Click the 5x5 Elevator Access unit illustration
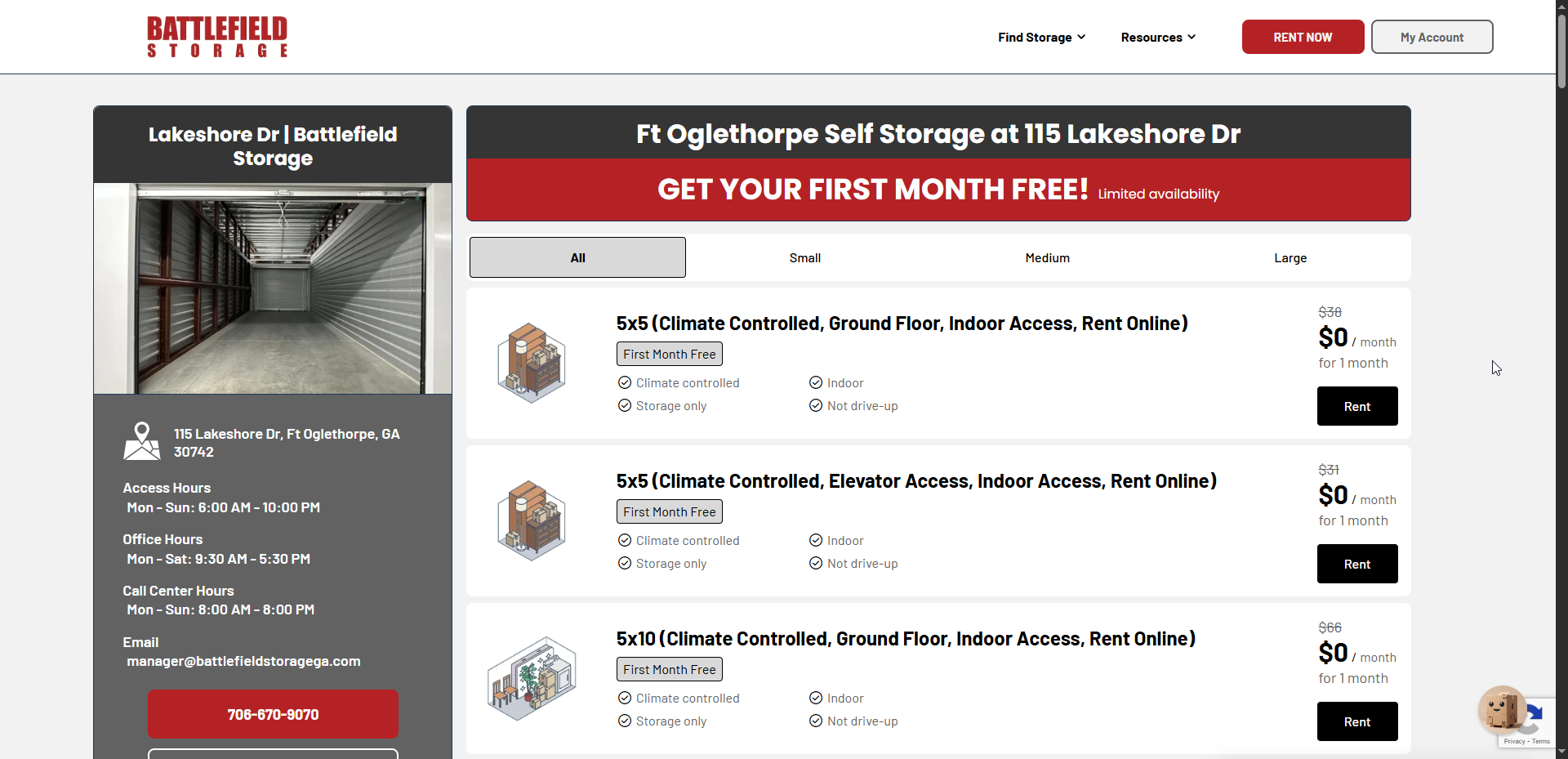This screenshot has width=1568, height=759. [x=532, y=520]
